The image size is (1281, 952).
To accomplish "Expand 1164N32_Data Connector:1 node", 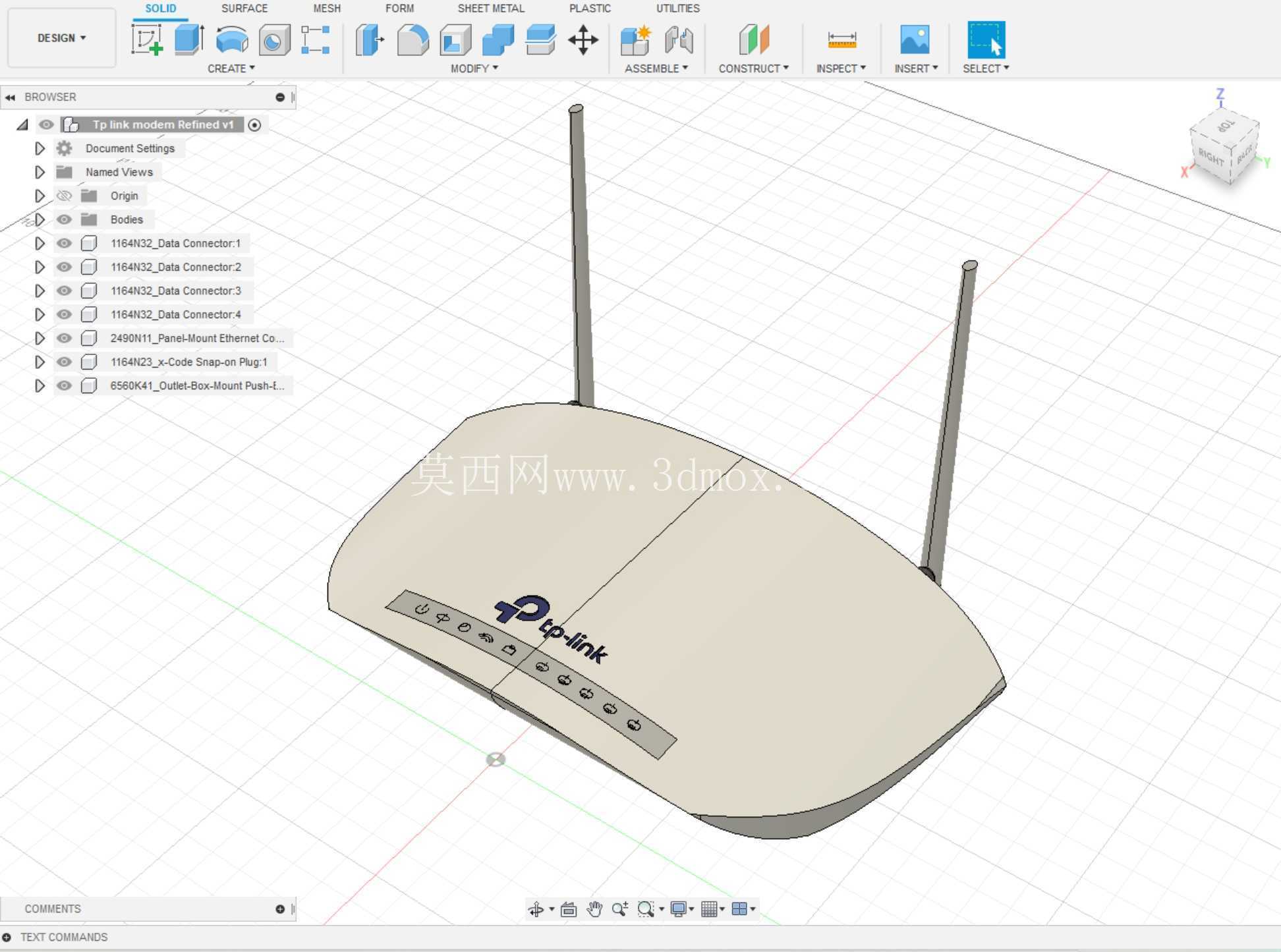I will coord(40,243).
